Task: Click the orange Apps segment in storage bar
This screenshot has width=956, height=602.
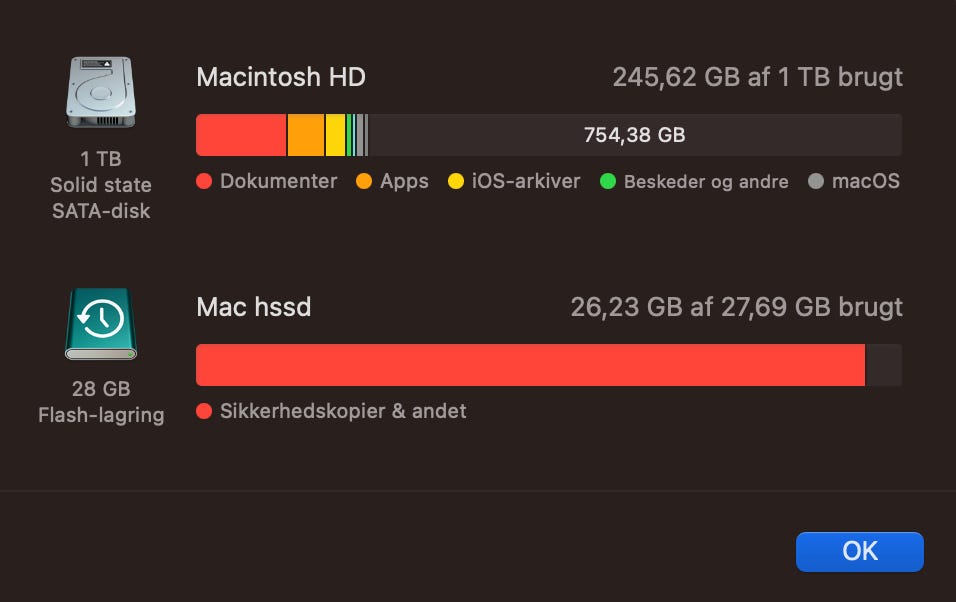Action: (306, 135)
